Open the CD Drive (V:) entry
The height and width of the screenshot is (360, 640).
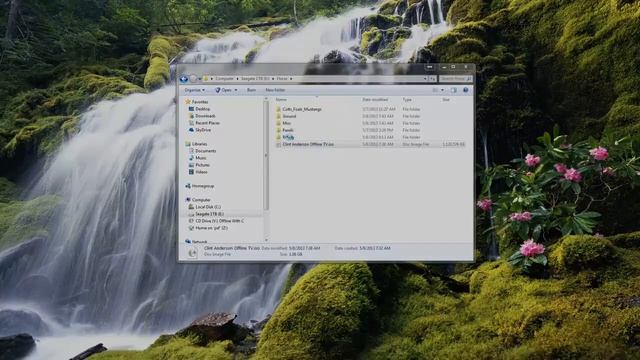[216, 221]
